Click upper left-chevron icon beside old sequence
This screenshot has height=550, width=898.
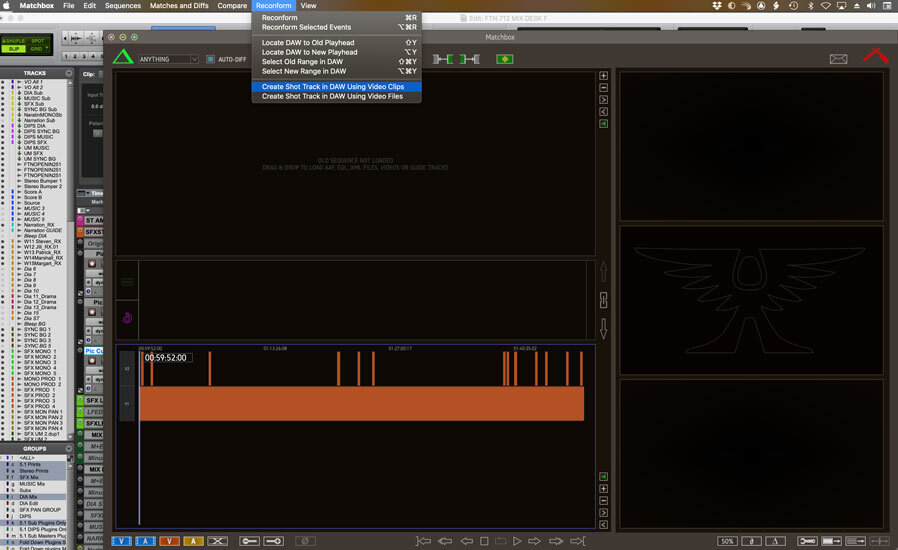tap(604, 112)
